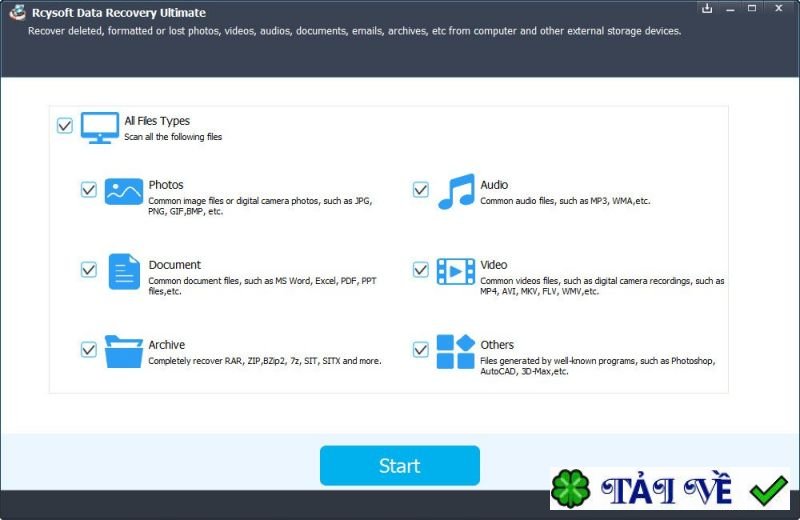Click 'Files generated by well-known programs' text
The width and height of the screenshot is (800, 520).
(597, 366)
